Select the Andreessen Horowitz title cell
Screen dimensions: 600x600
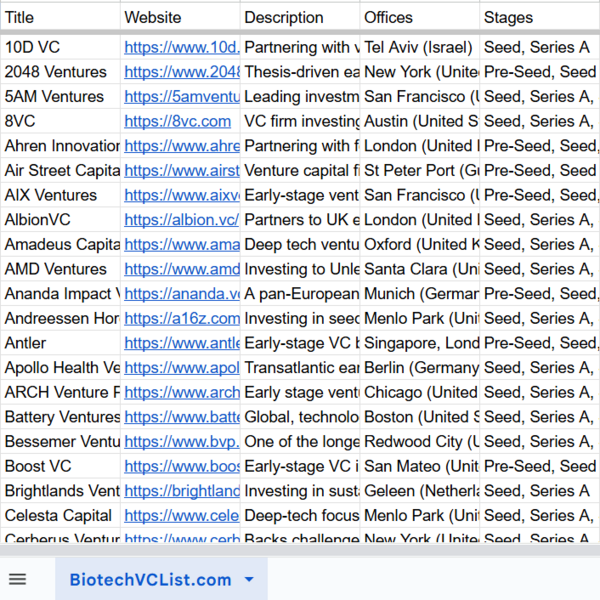click(x=60, y=318)
